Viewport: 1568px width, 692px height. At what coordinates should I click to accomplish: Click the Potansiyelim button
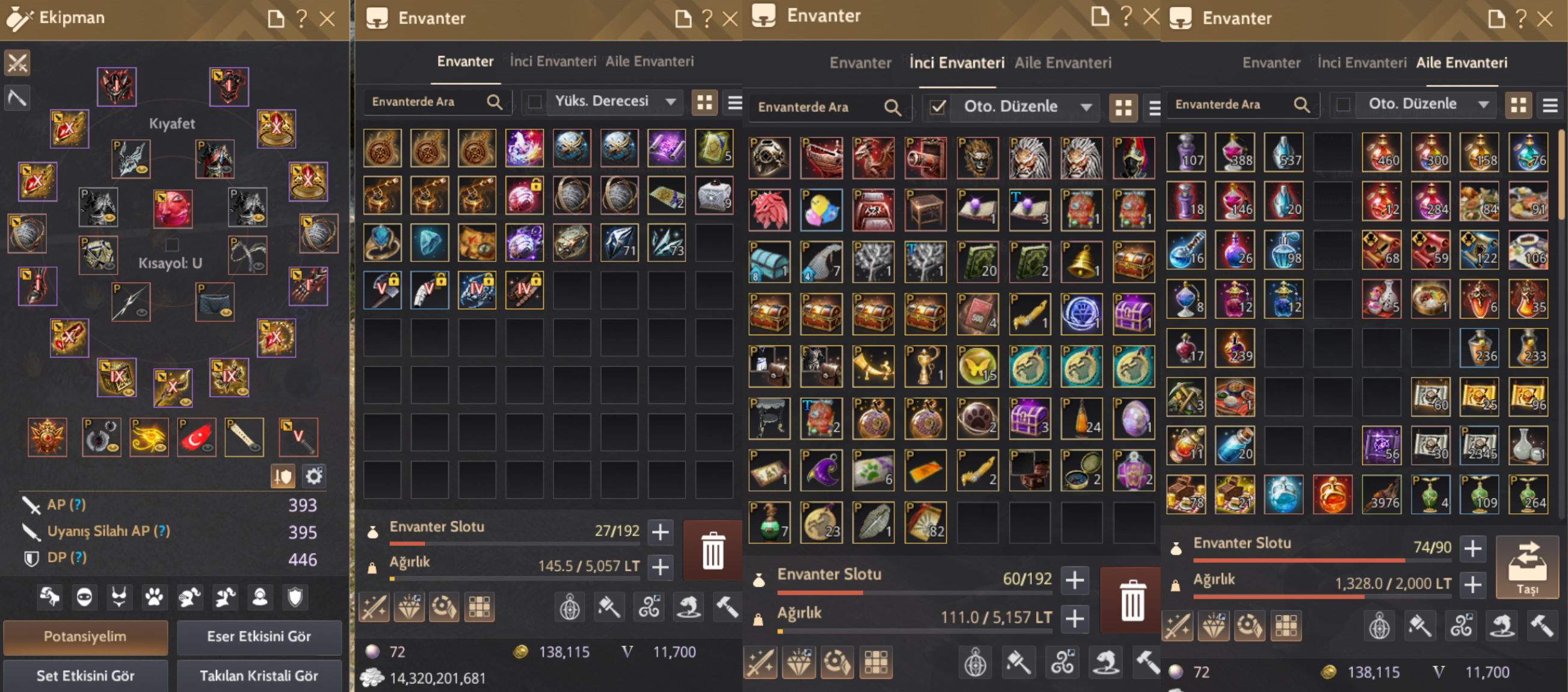coord(85,636)
